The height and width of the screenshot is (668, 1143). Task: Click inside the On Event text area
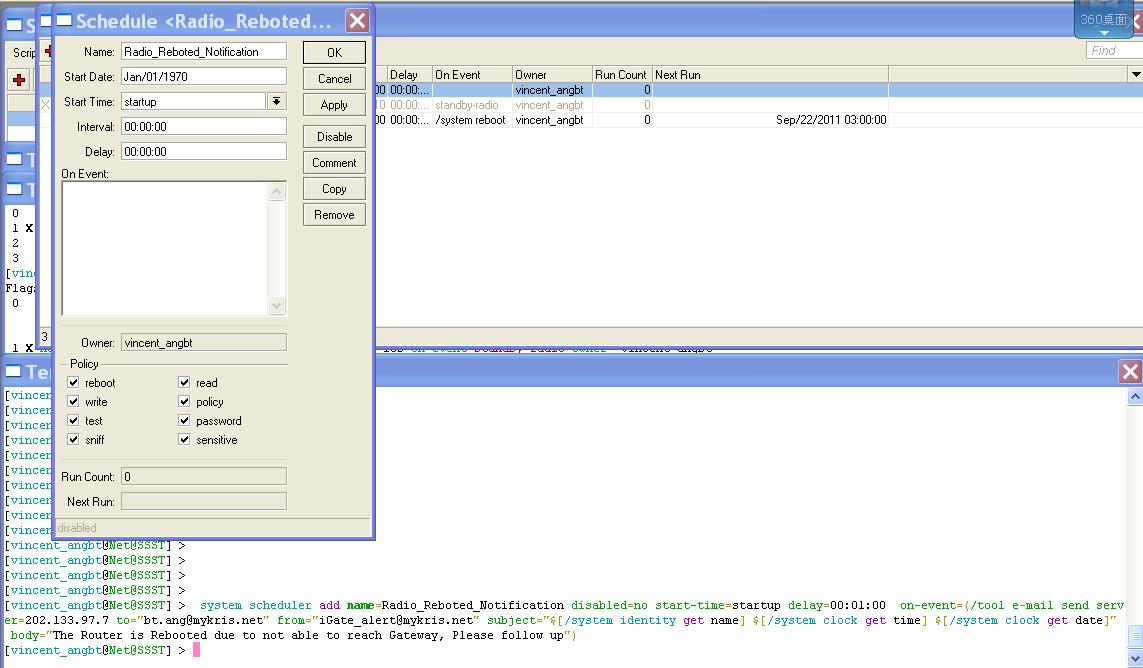pyautogui.click(x=165, y=248)
